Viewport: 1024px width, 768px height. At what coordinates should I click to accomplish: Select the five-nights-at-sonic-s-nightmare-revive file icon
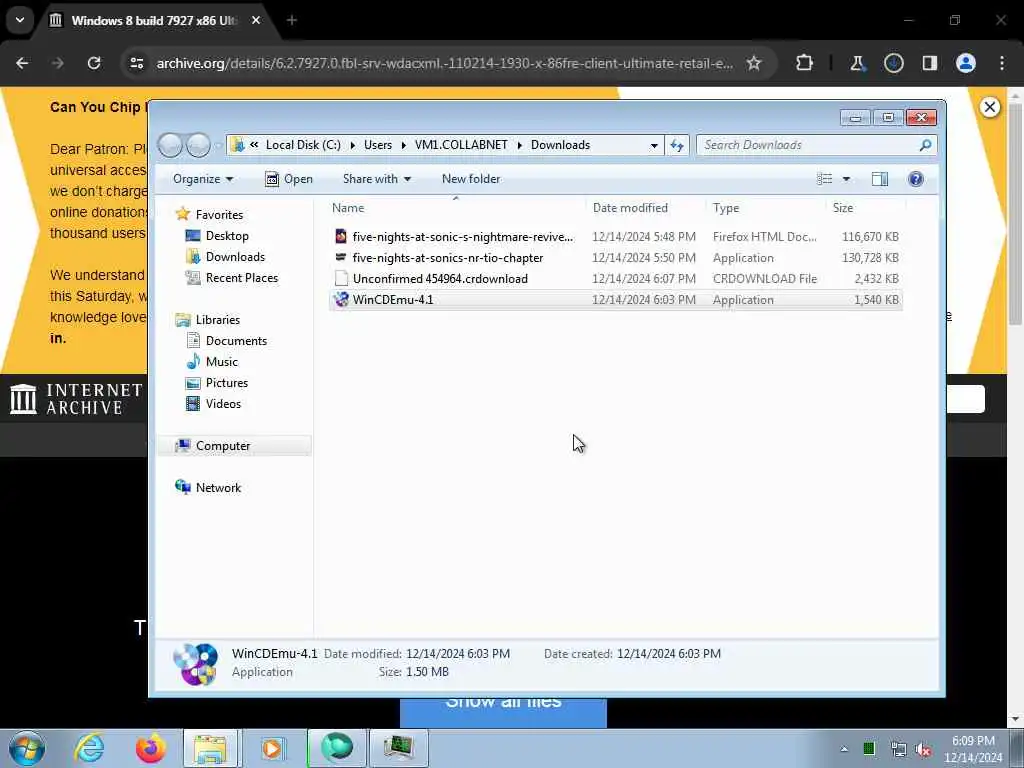[x=341, y=236]
